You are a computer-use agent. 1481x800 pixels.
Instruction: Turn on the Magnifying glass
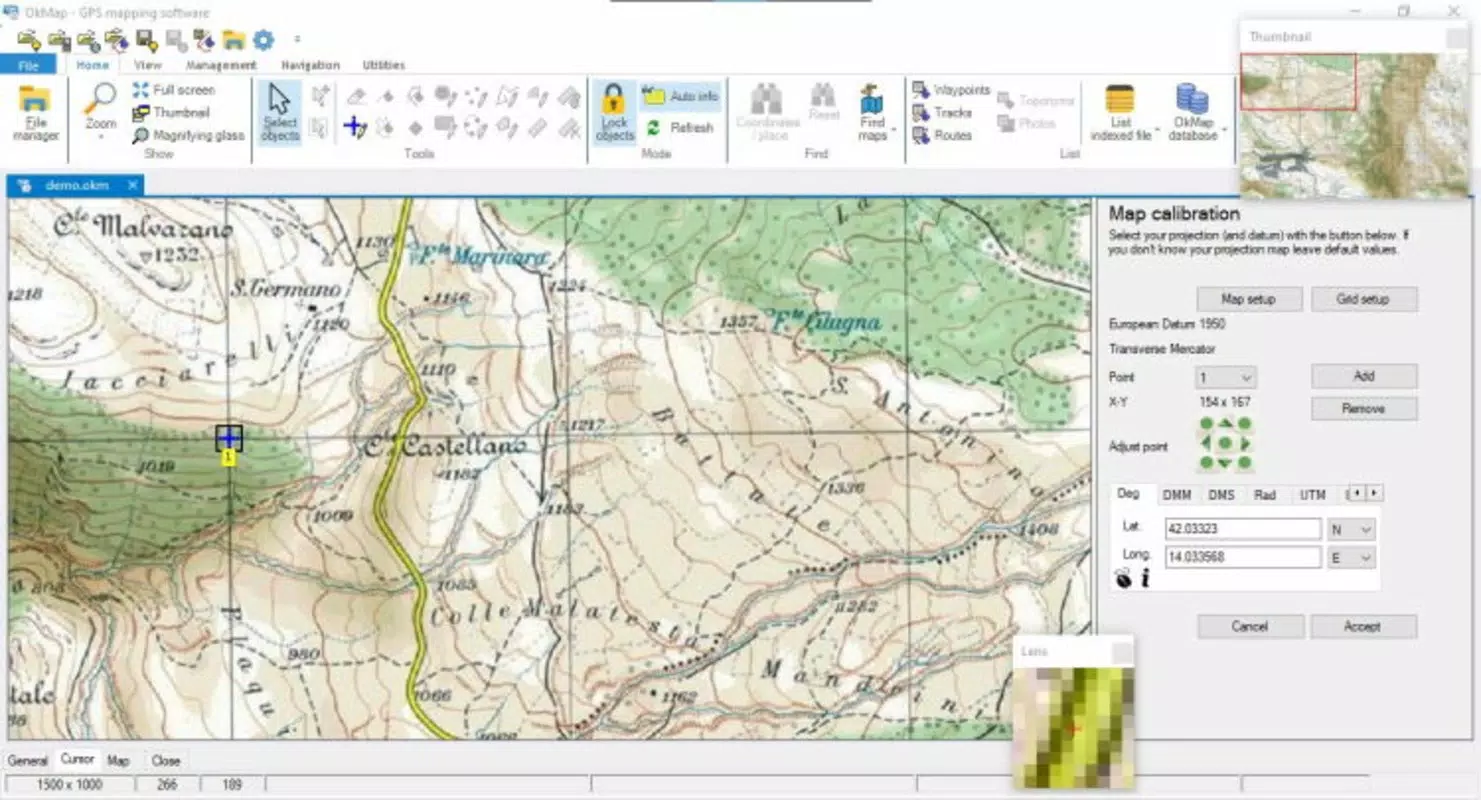(x=188, y=135)
